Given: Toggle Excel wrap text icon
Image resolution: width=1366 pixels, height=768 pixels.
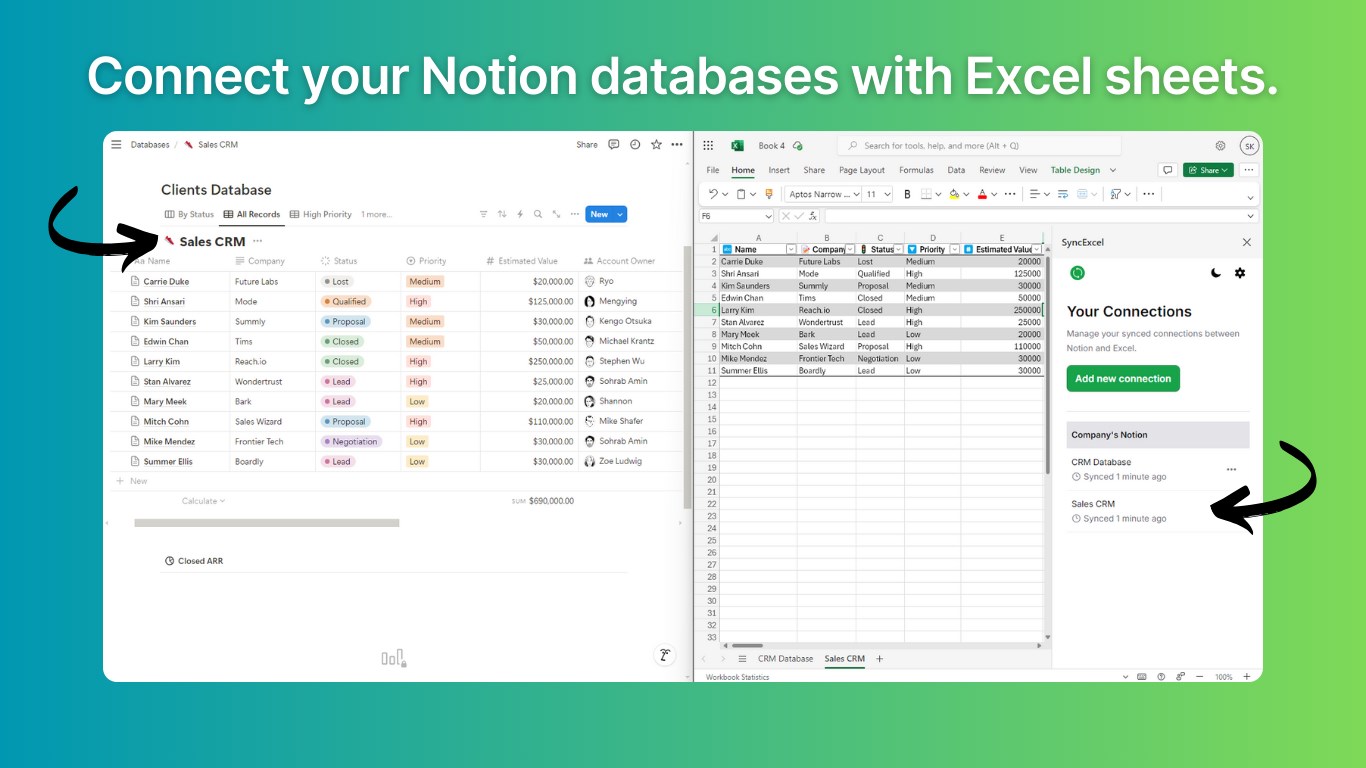Looking at the screenshot, I should tap(1063, 194).
